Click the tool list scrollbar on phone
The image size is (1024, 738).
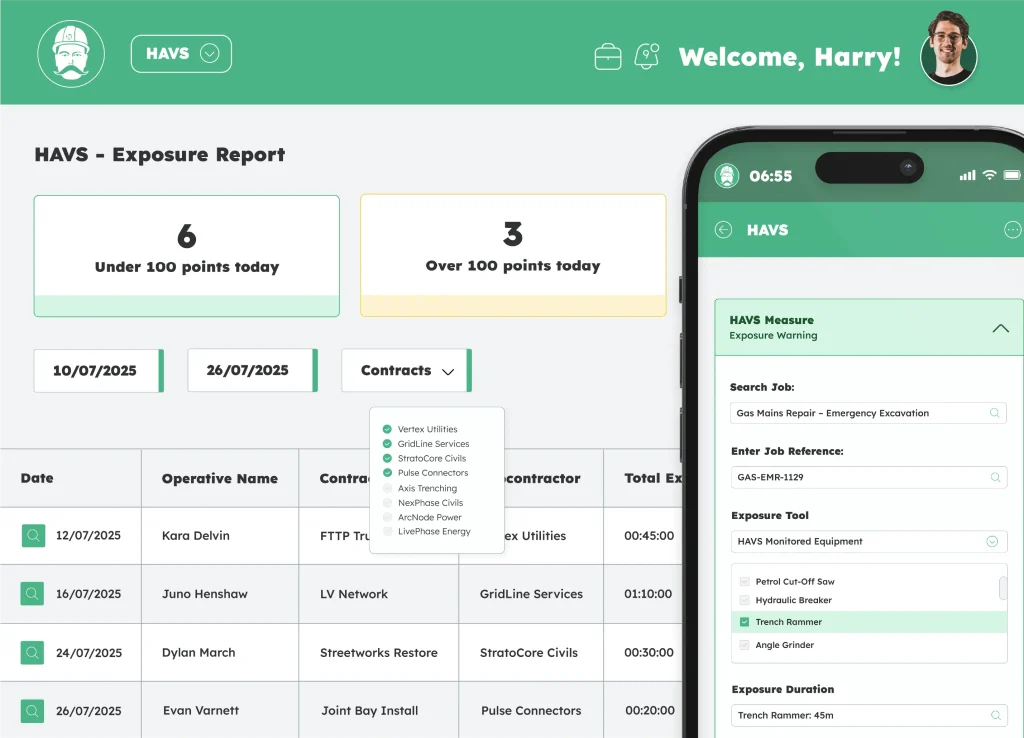1002,588
